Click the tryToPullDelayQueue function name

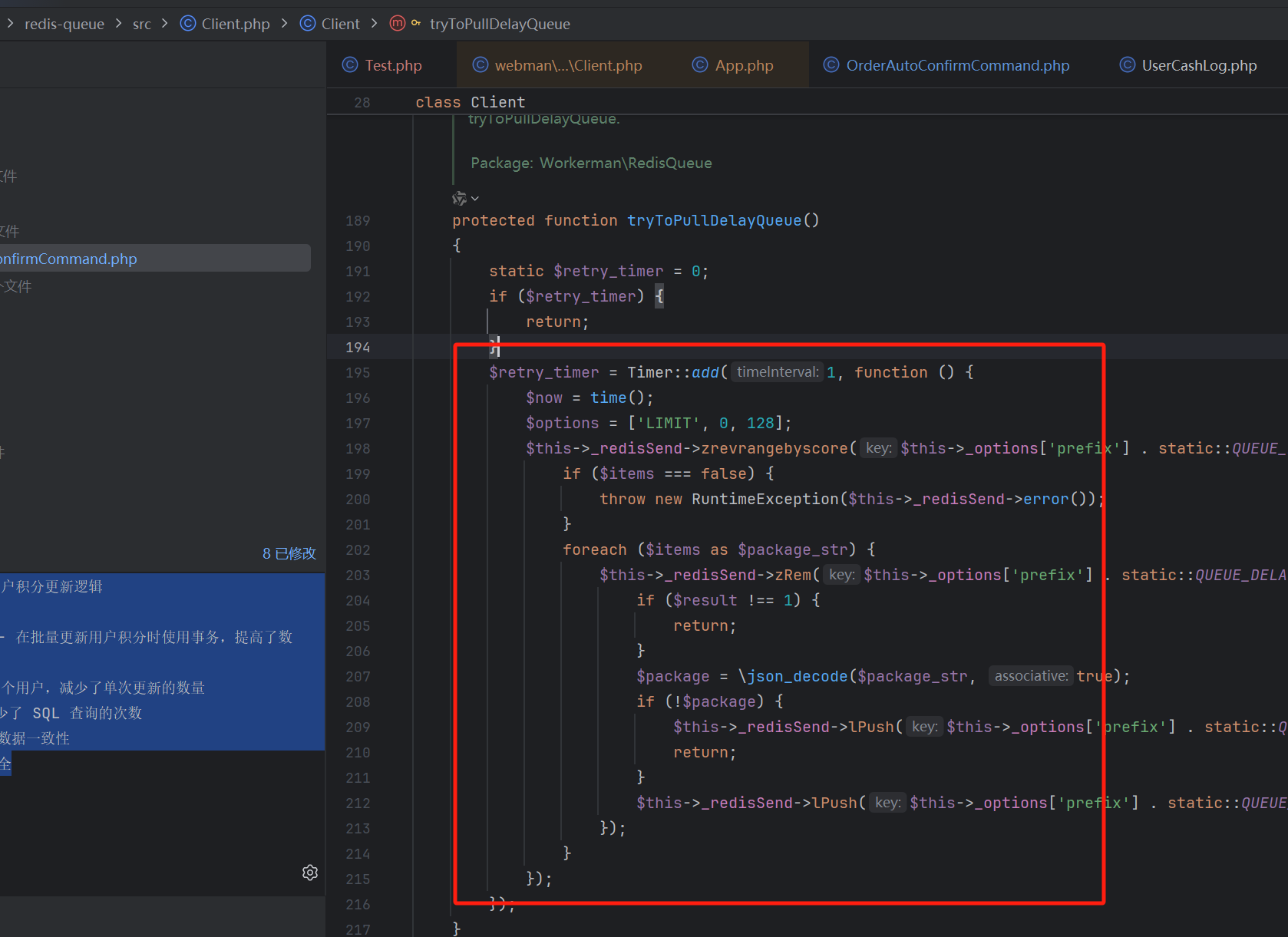(x=714, y=221)
